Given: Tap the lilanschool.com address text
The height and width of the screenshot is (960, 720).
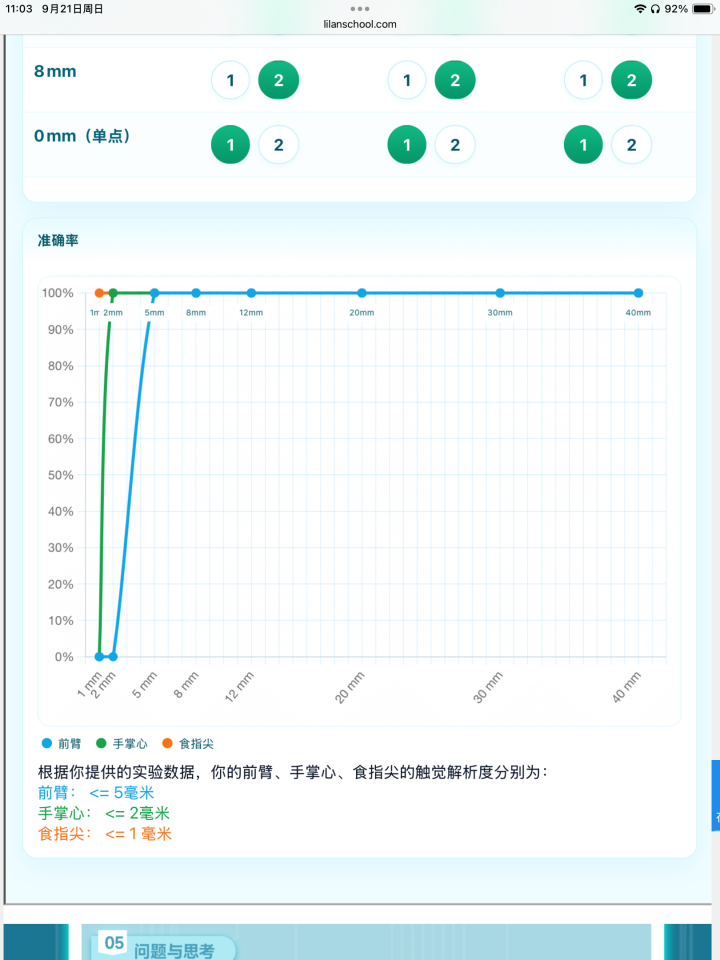Looking at the screenshot, I should tap(360, 24).
